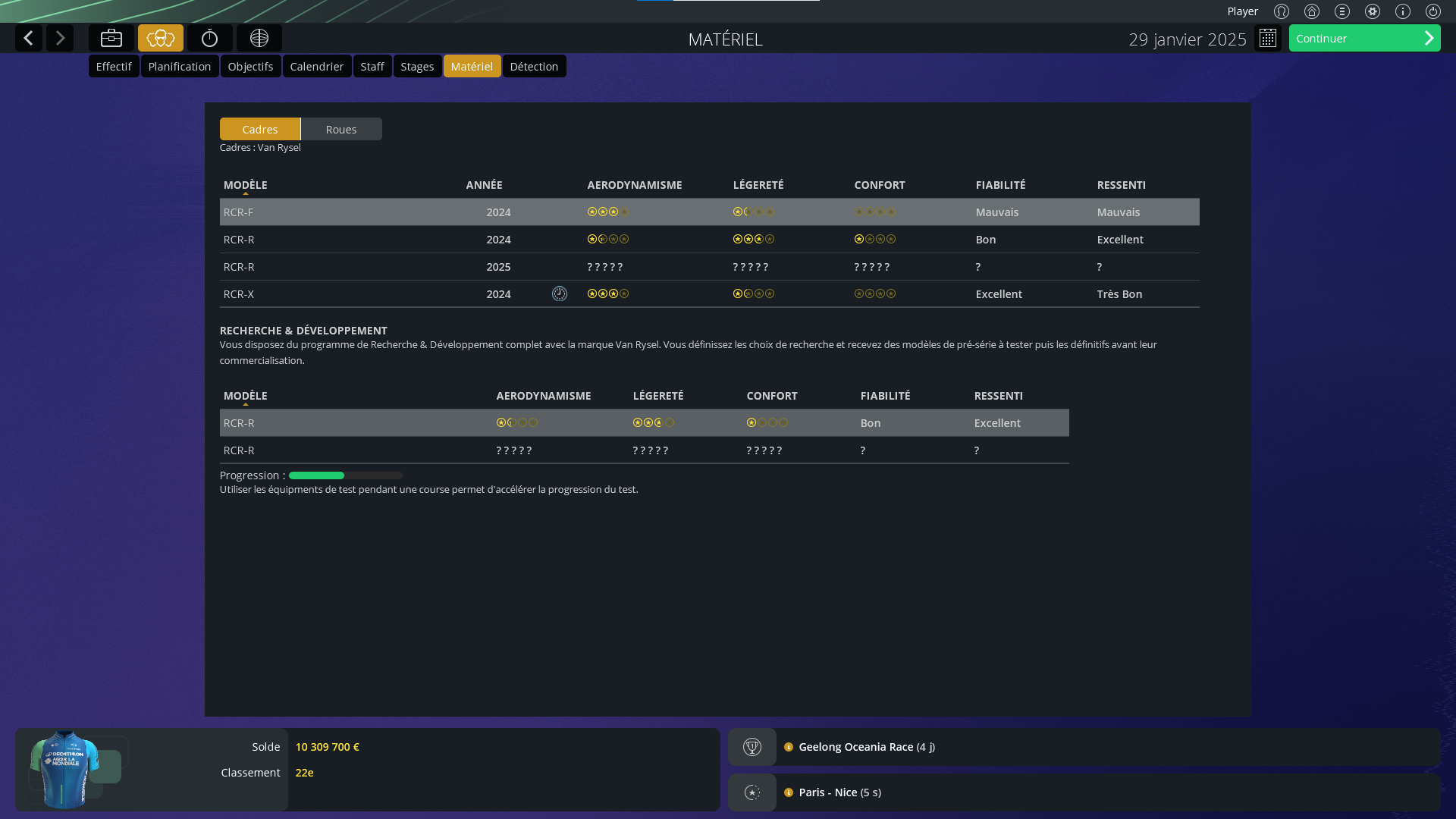Click the team jersey thumbnail

(64, 769)
